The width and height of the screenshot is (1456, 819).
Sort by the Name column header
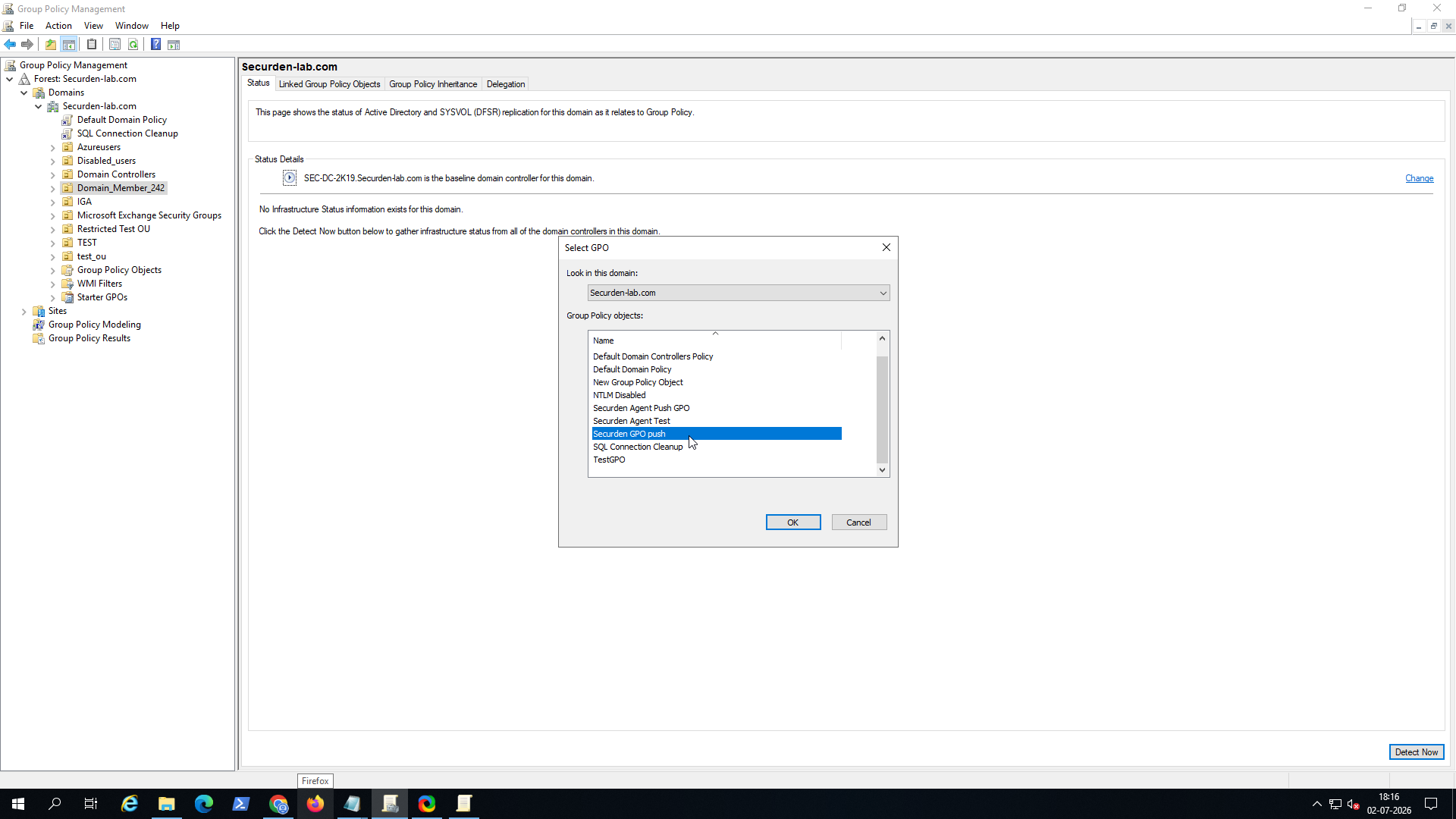click(715, 340)
